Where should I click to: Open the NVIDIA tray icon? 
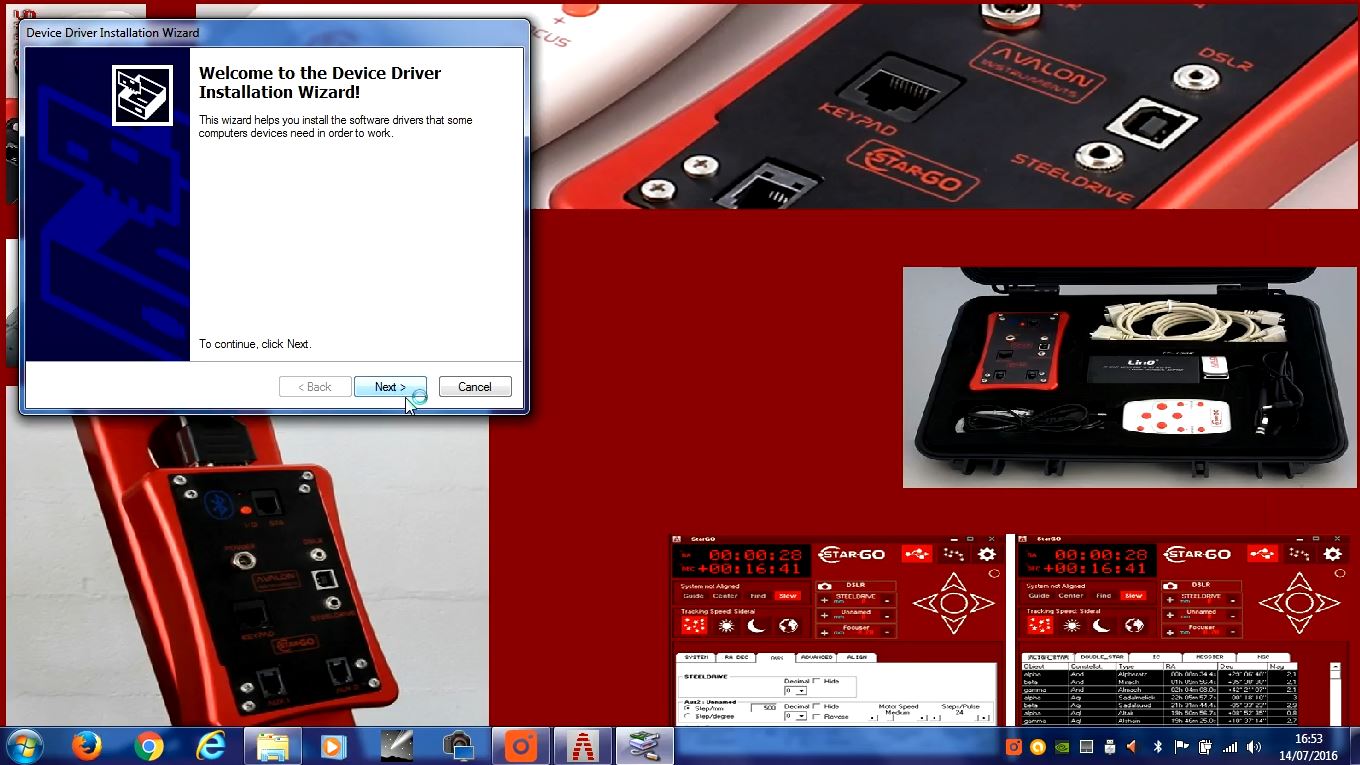pos(1062,747)
